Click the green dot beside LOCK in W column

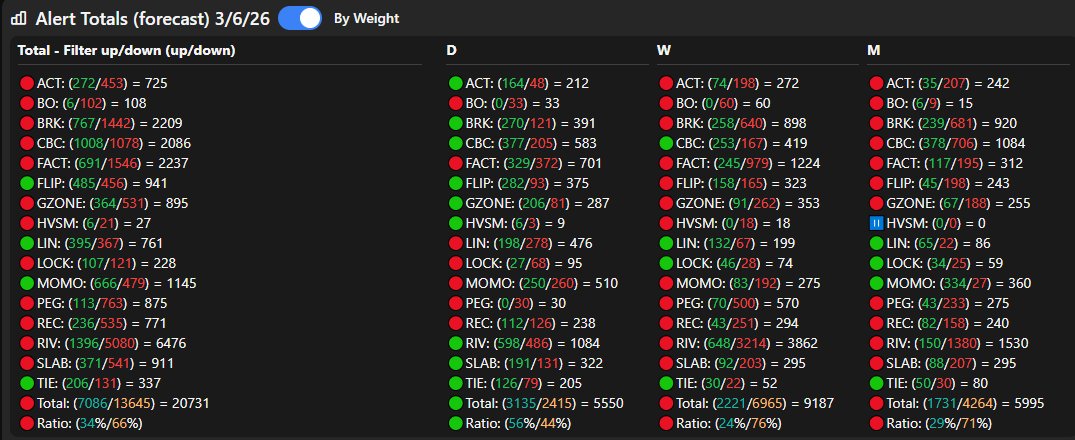click(x=666, y=263)
